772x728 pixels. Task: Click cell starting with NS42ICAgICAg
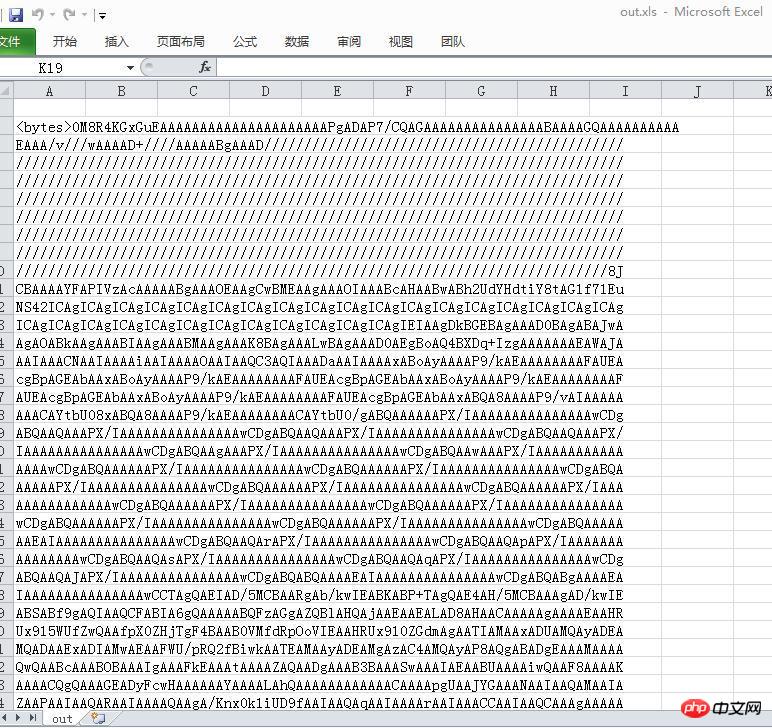(319, 307)
